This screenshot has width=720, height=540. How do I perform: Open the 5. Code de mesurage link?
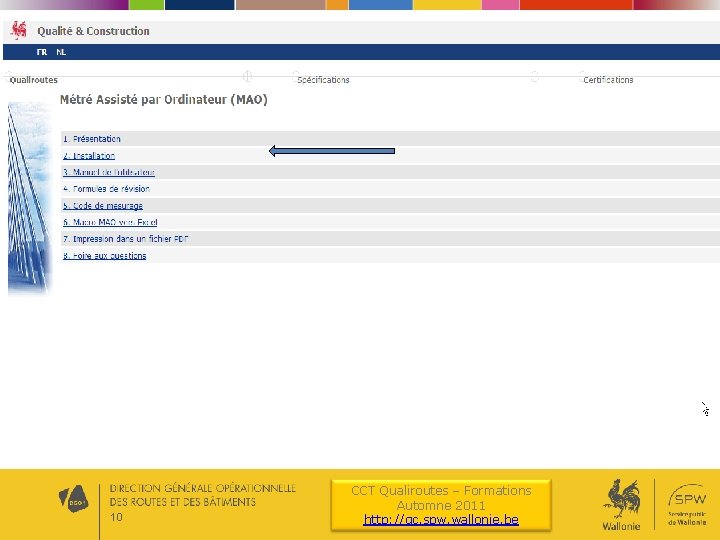(103, 206)
